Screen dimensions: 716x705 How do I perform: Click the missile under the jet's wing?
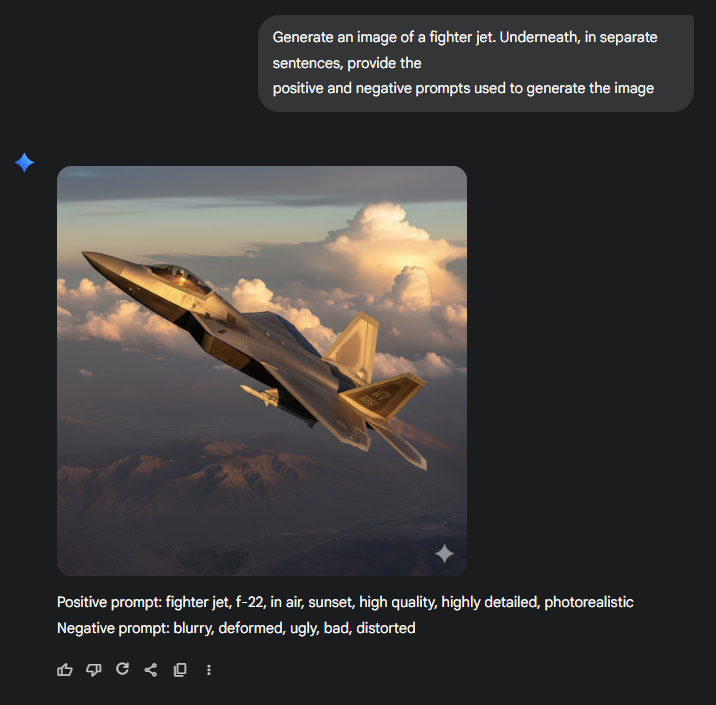pyautogui.click(x=259, y=395)
